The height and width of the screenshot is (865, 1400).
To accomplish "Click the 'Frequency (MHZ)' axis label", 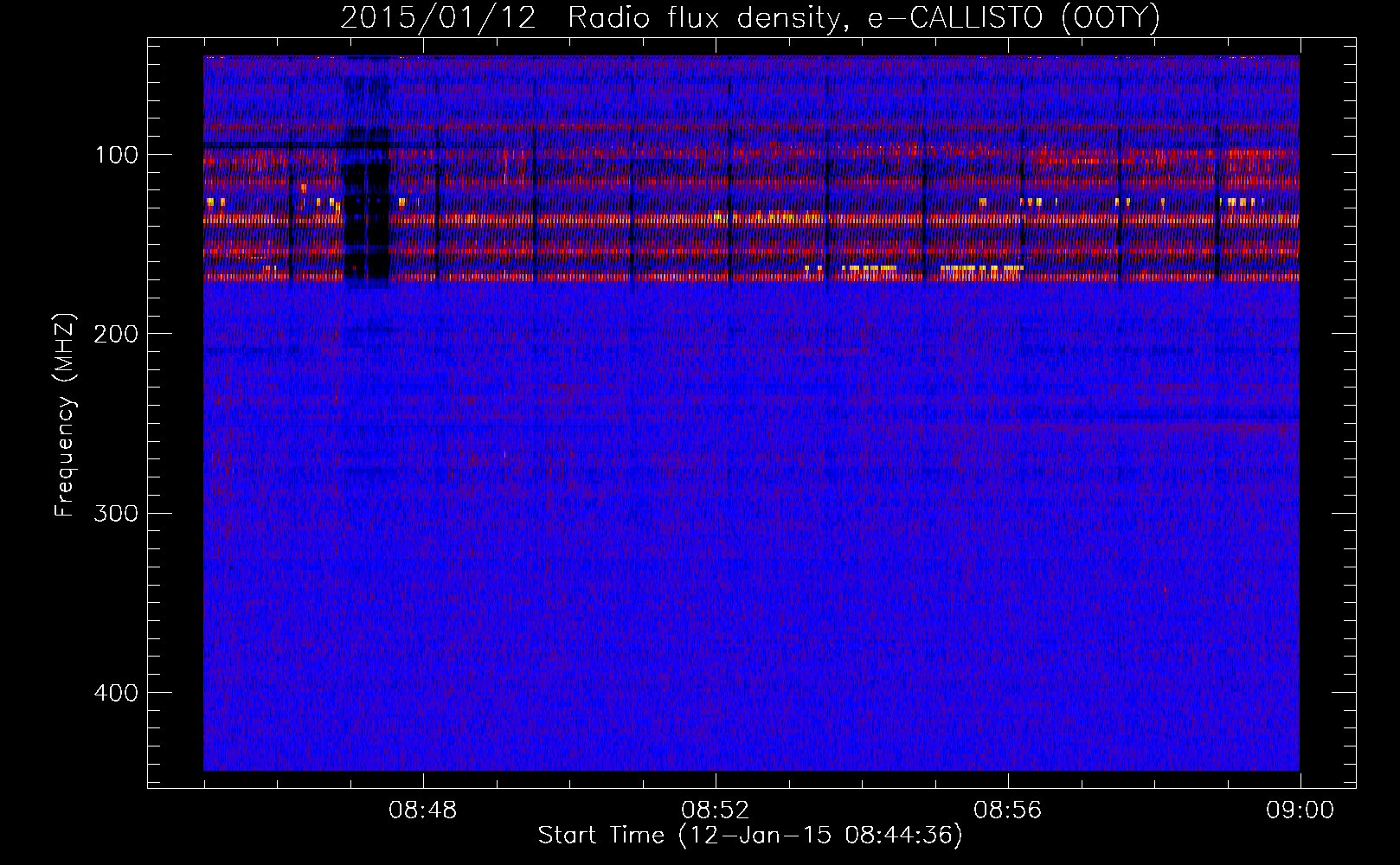I will tap(65, 415).
